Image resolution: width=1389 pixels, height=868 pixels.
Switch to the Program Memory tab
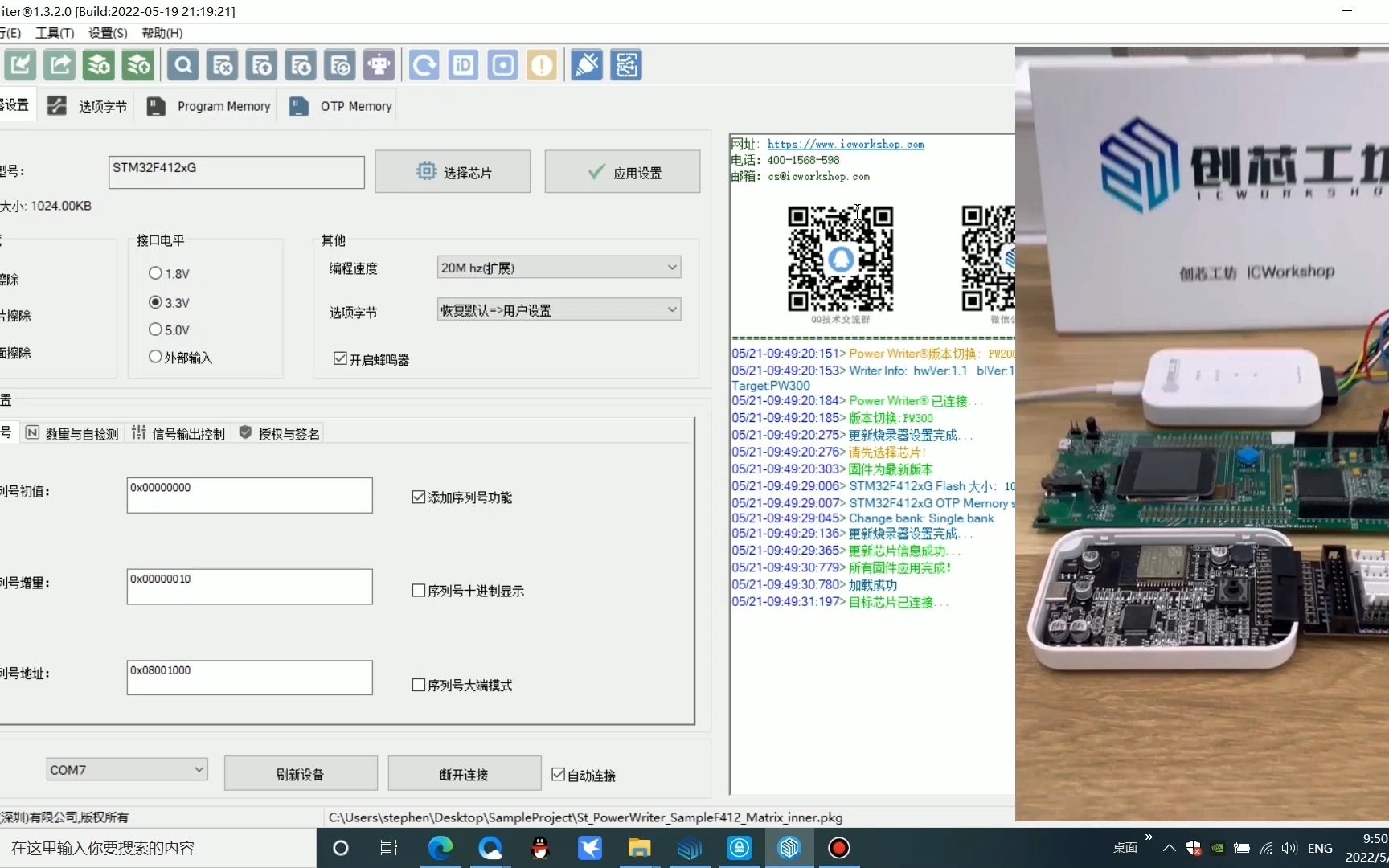[209, 106]
